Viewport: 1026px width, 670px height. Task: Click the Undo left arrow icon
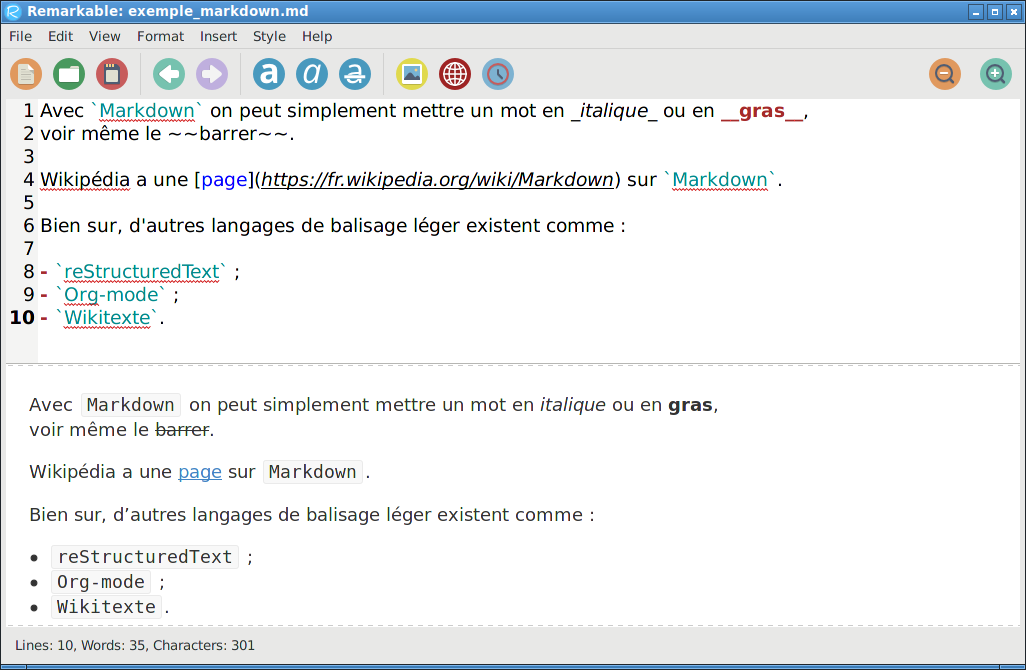(x=169, y=74)
